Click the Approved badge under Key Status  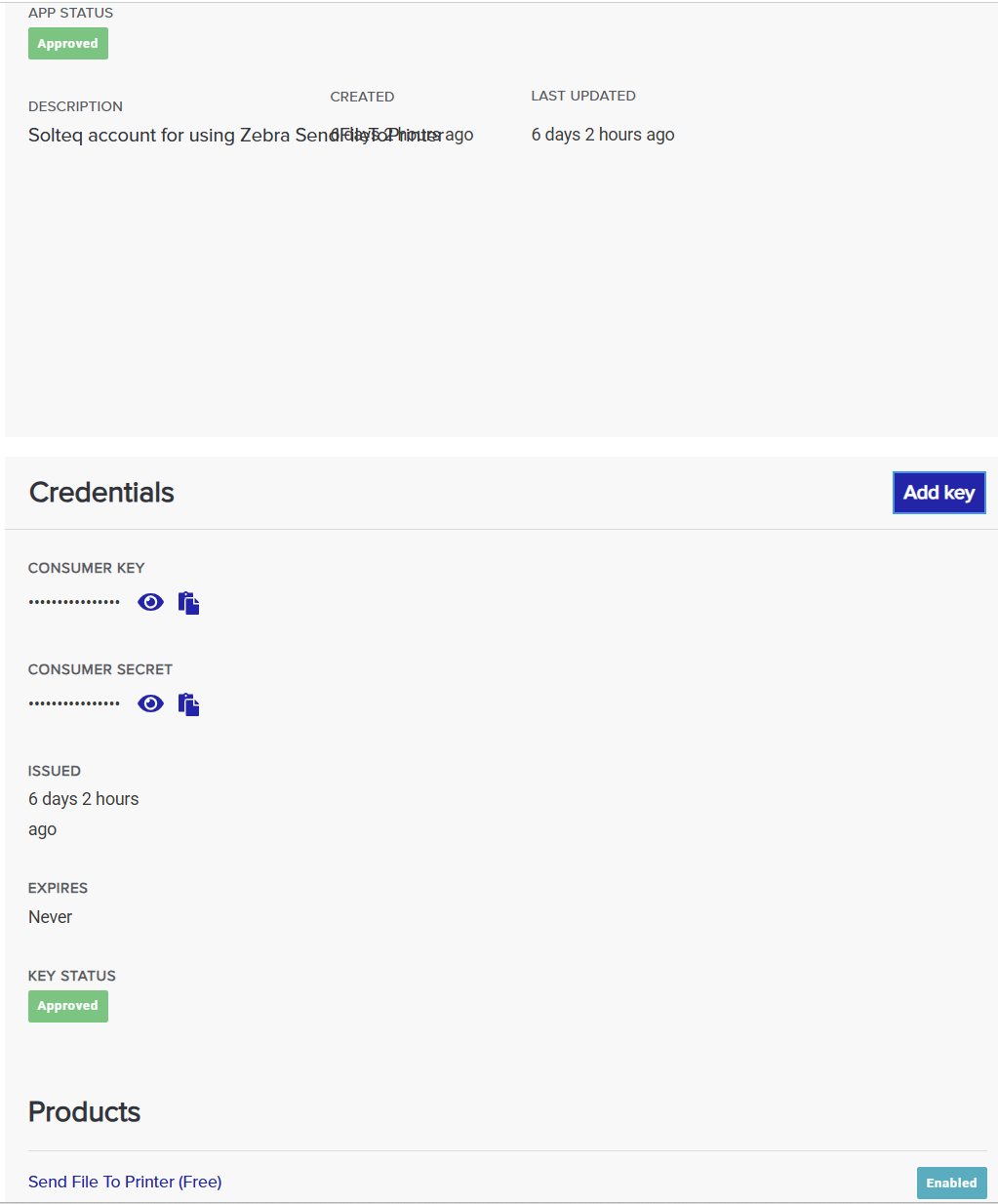67,1006
